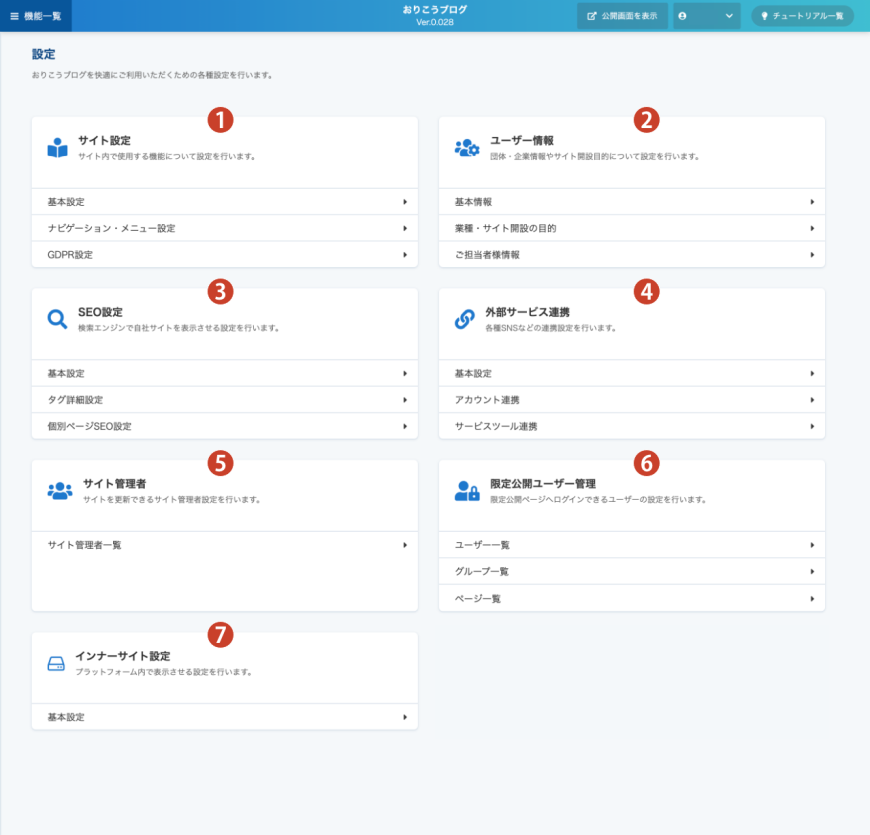Open サイト管理者一覧 list
Screen dimensions: 870x835
point(224,545)
